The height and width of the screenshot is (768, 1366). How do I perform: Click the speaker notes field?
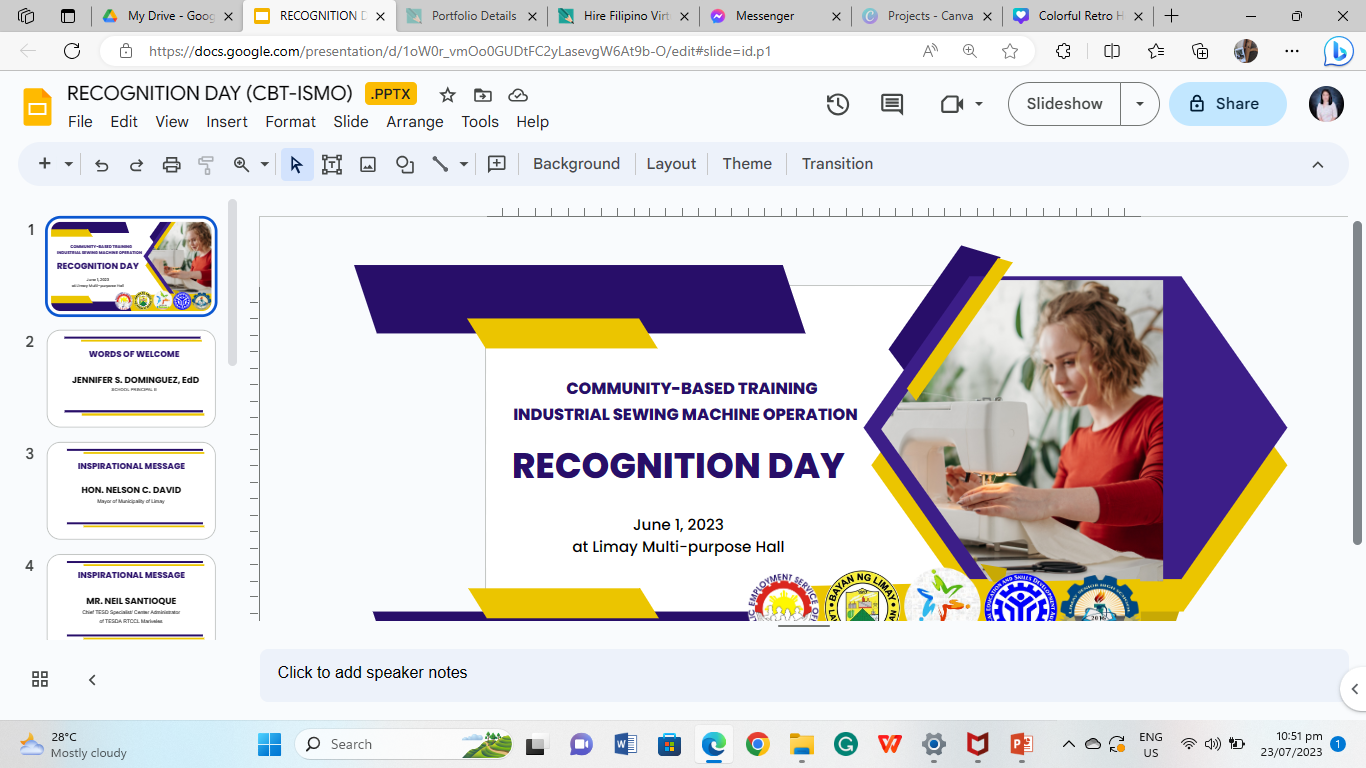pyautogui.click(x=804, y=673)
